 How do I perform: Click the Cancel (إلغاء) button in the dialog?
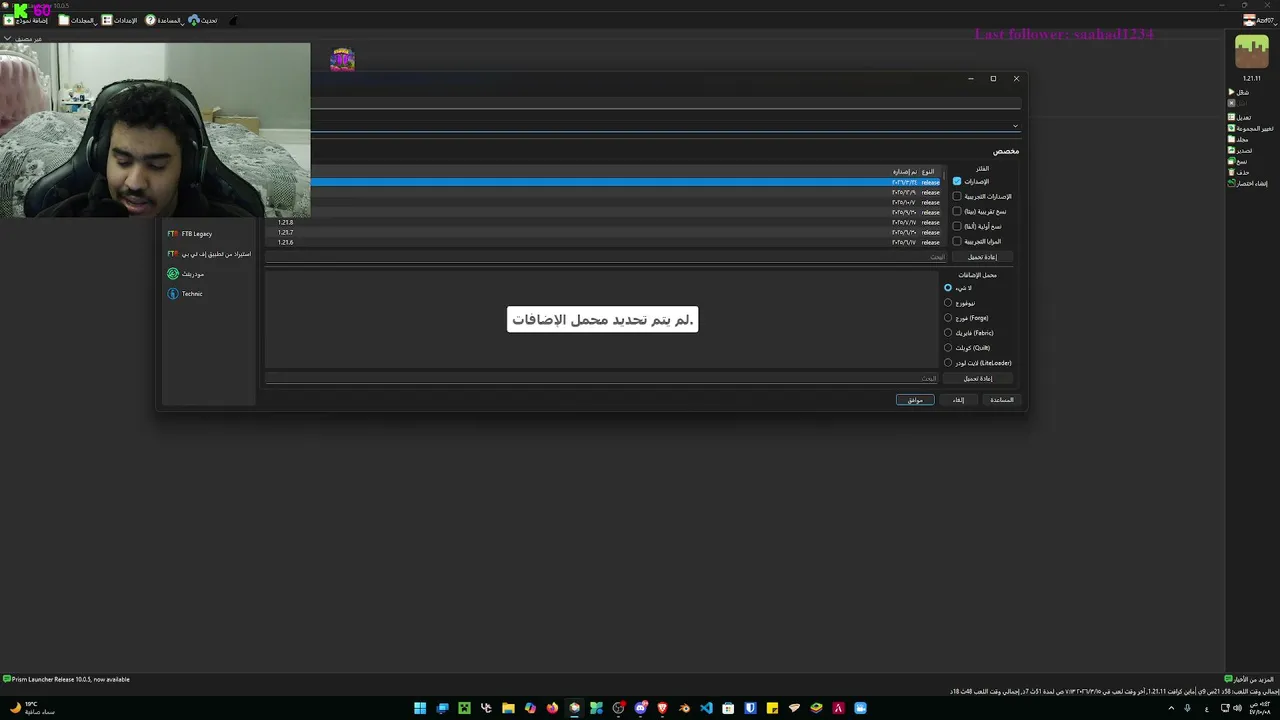point(958,400)
